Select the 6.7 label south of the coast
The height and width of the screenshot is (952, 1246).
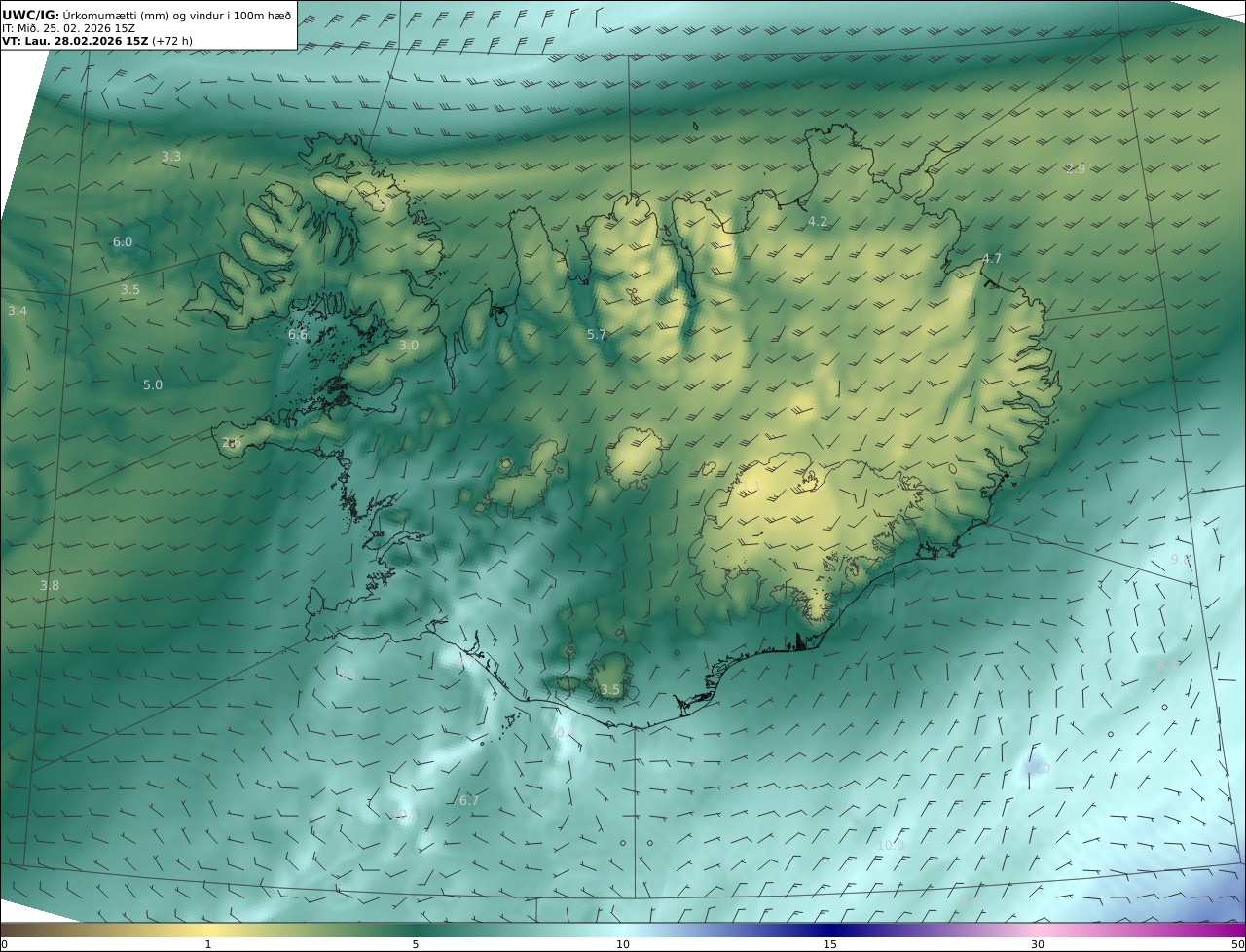[x=468, y=801]
